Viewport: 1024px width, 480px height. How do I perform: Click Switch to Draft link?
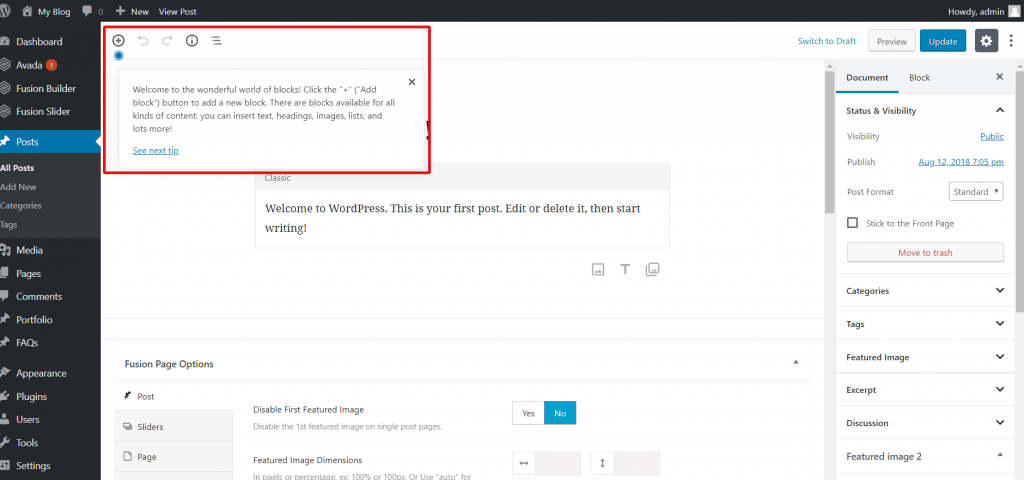[827, 41]
